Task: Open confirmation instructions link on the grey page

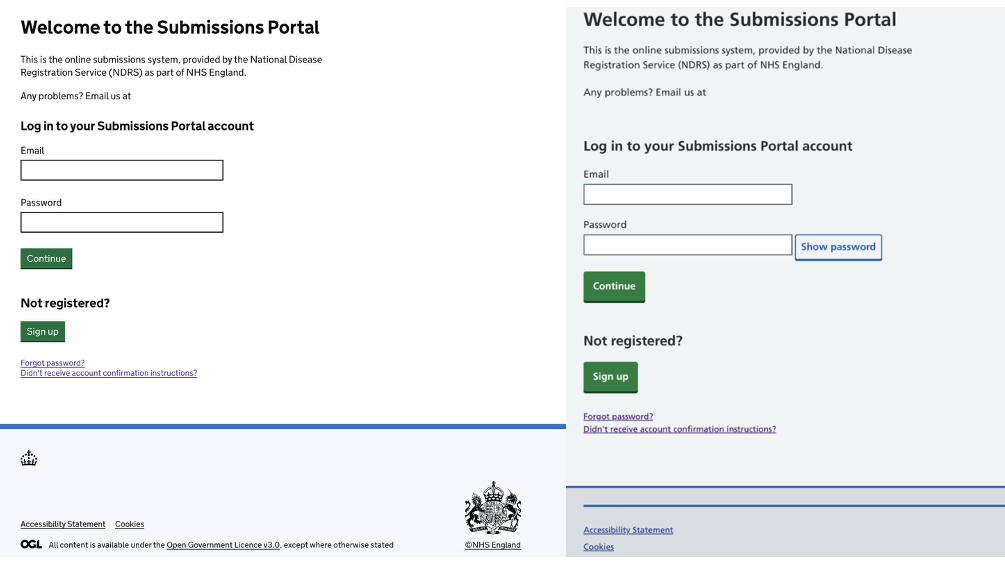Action: [679, 429]
